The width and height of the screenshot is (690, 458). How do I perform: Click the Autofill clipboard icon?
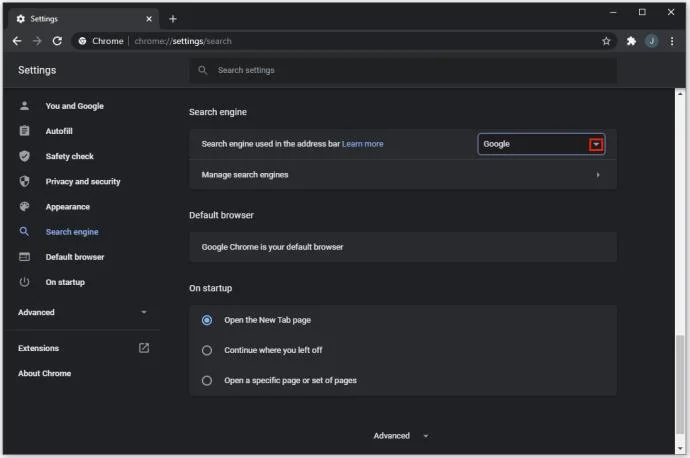click(25, 131)
